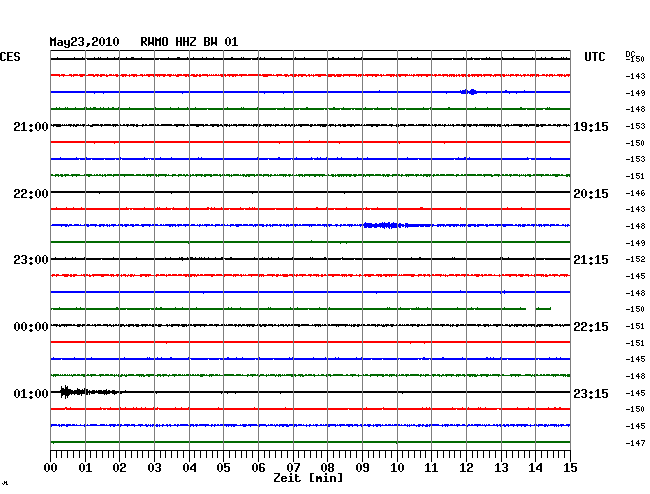Viewport: 650px width, 494px height.
Task: Click minute label 15 on time axis
Action: point(570,468)
